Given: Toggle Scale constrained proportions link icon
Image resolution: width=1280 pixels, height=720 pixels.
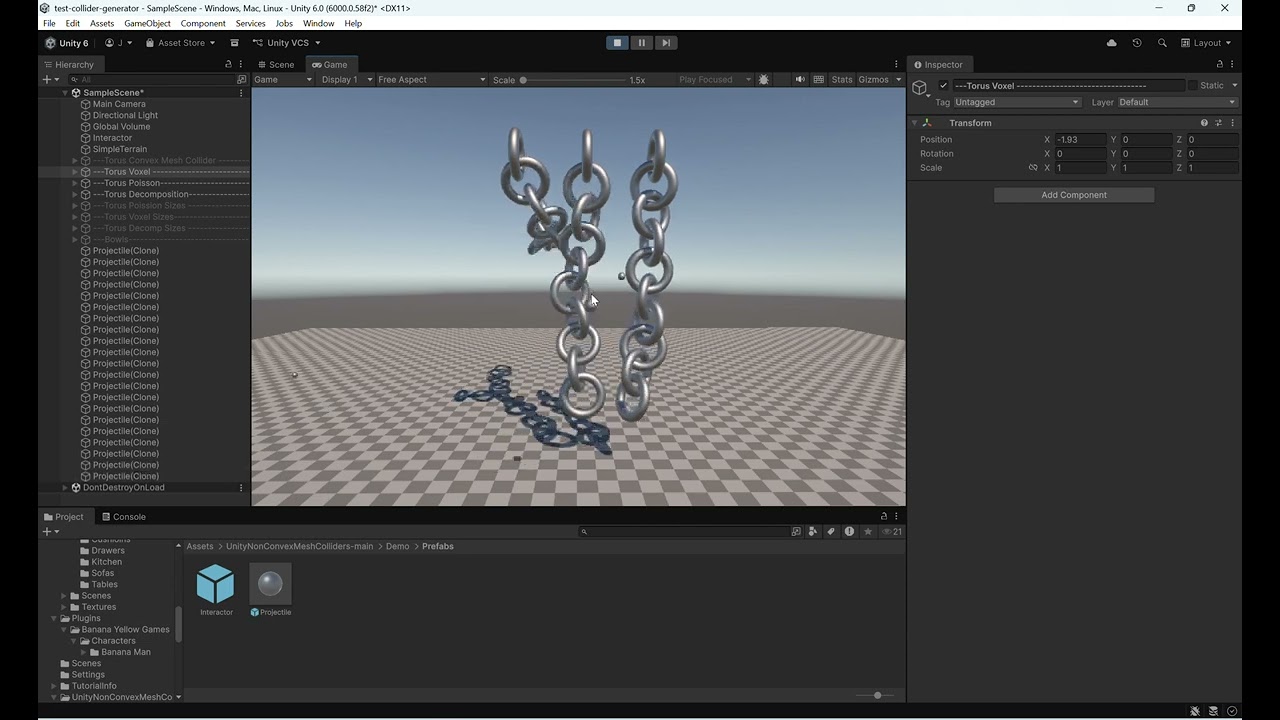Looking at the screenshot, I should pos(1033,168).
